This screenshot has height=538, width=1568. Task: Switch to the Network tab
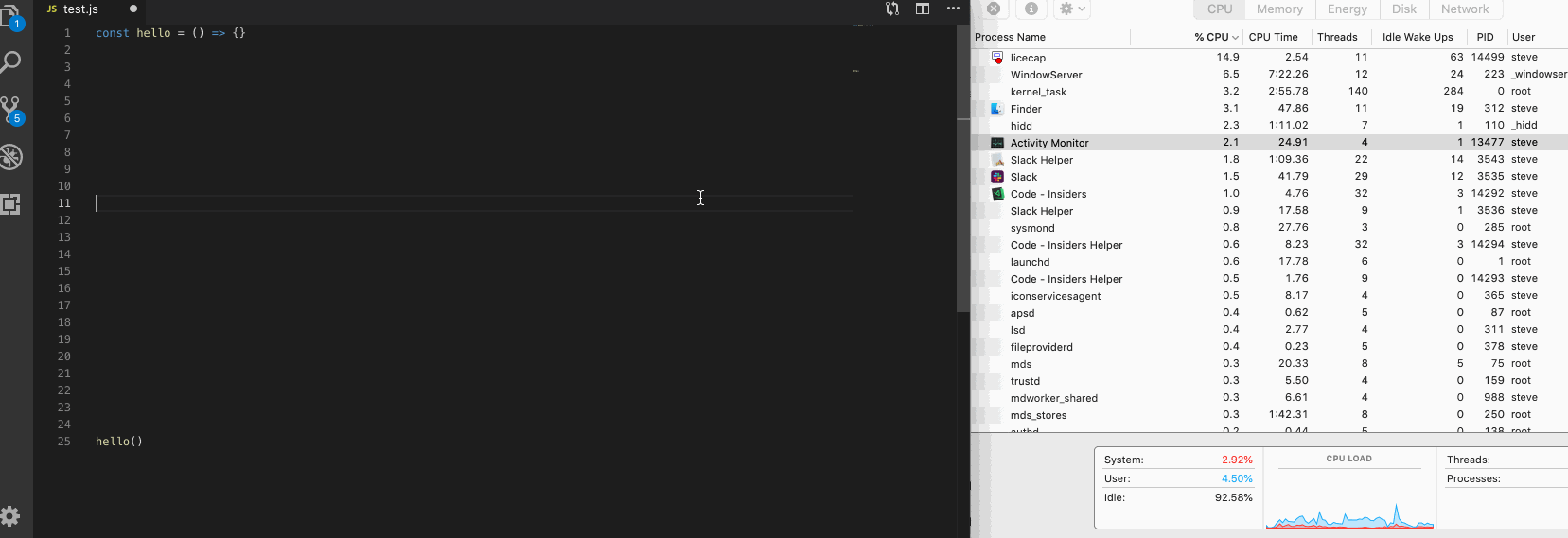pos(1465,9)
